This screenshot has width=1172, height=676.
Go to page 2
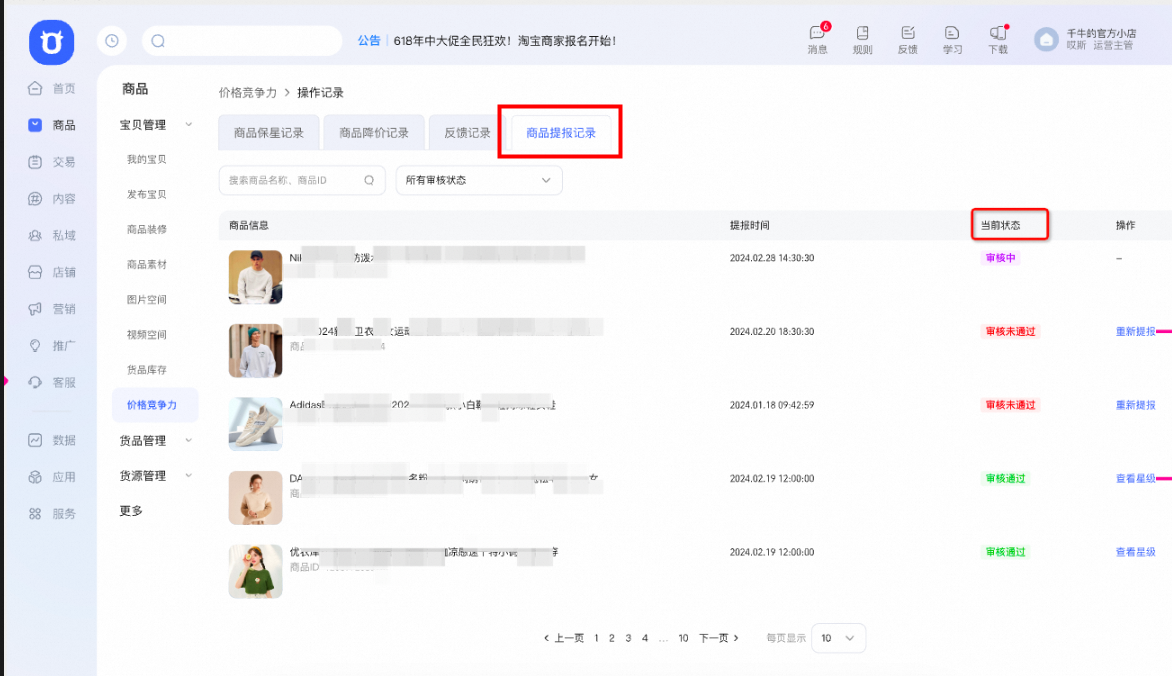tap(611, 638)
